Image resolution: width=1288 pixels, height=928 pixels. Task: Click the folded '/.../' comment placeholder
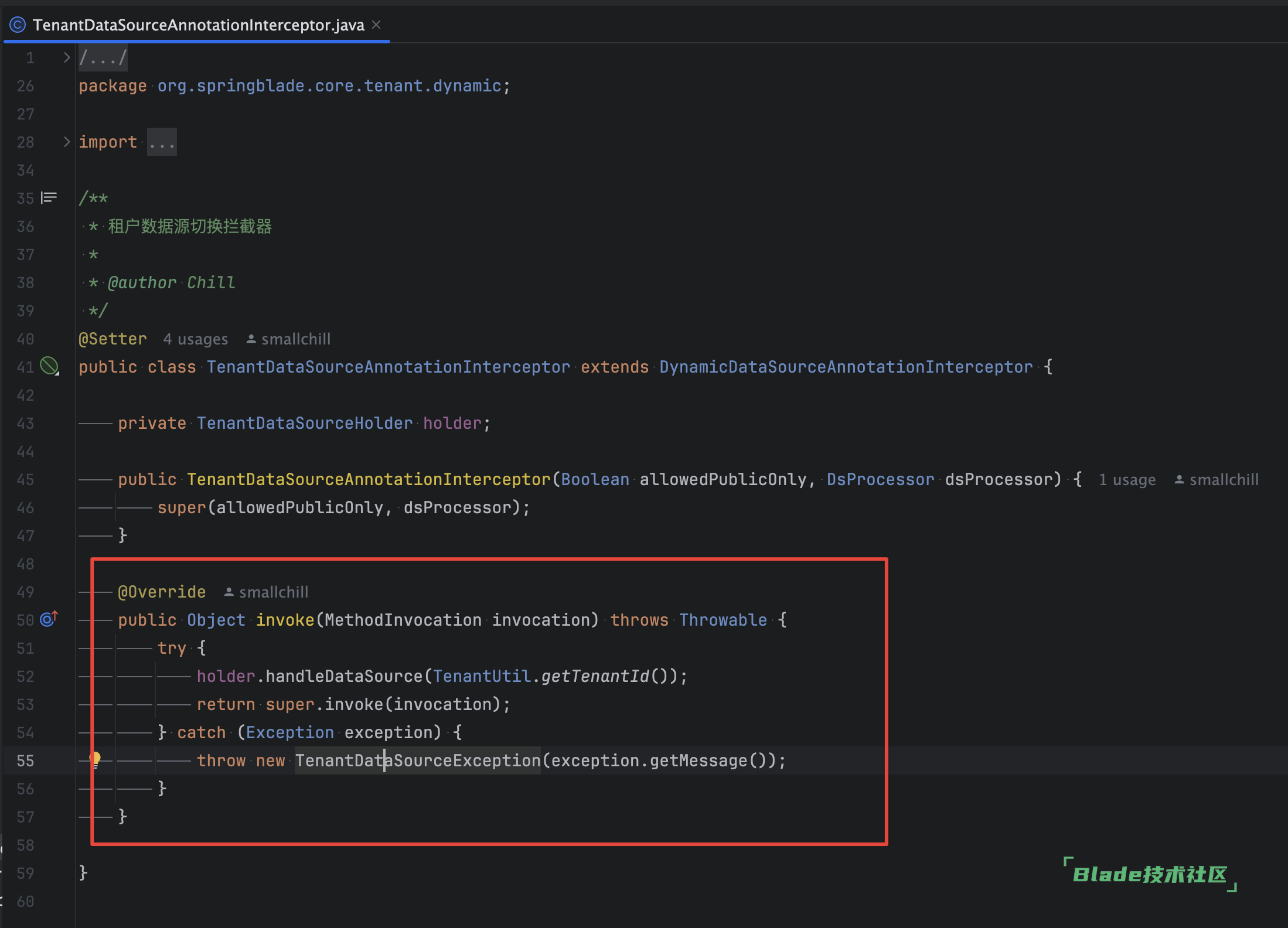tap(103, 58)
